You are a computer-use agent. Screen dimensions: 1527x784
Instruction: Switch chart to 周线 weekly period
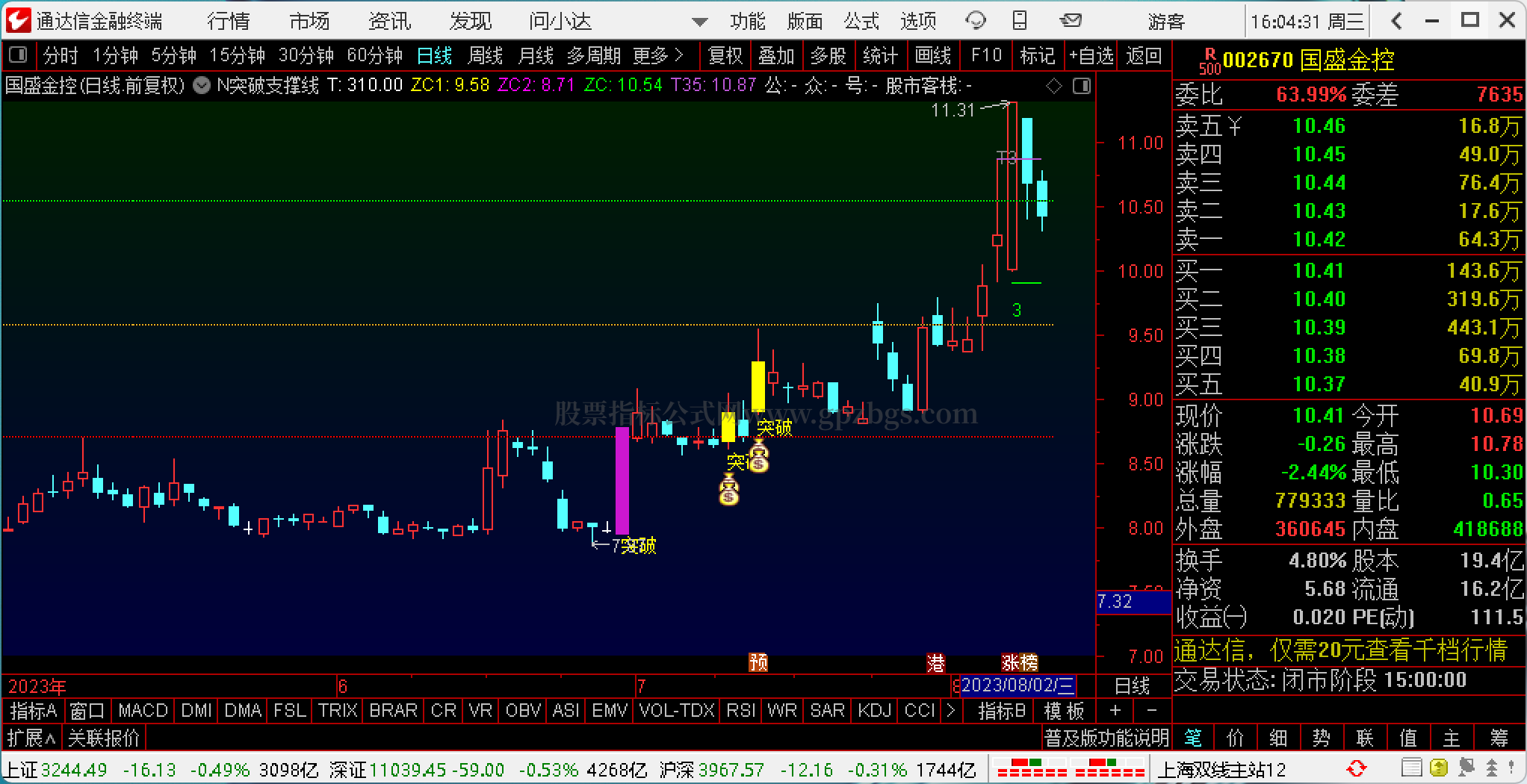tap(485, 56)
